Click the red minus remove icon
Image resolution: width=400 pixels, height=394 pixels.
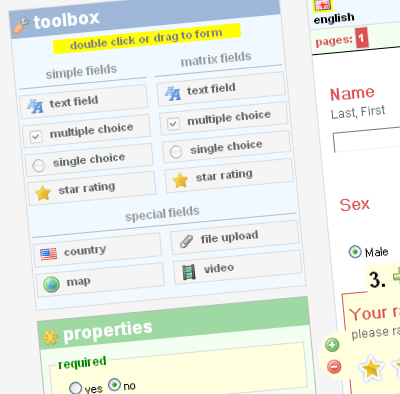click(334, 366)
